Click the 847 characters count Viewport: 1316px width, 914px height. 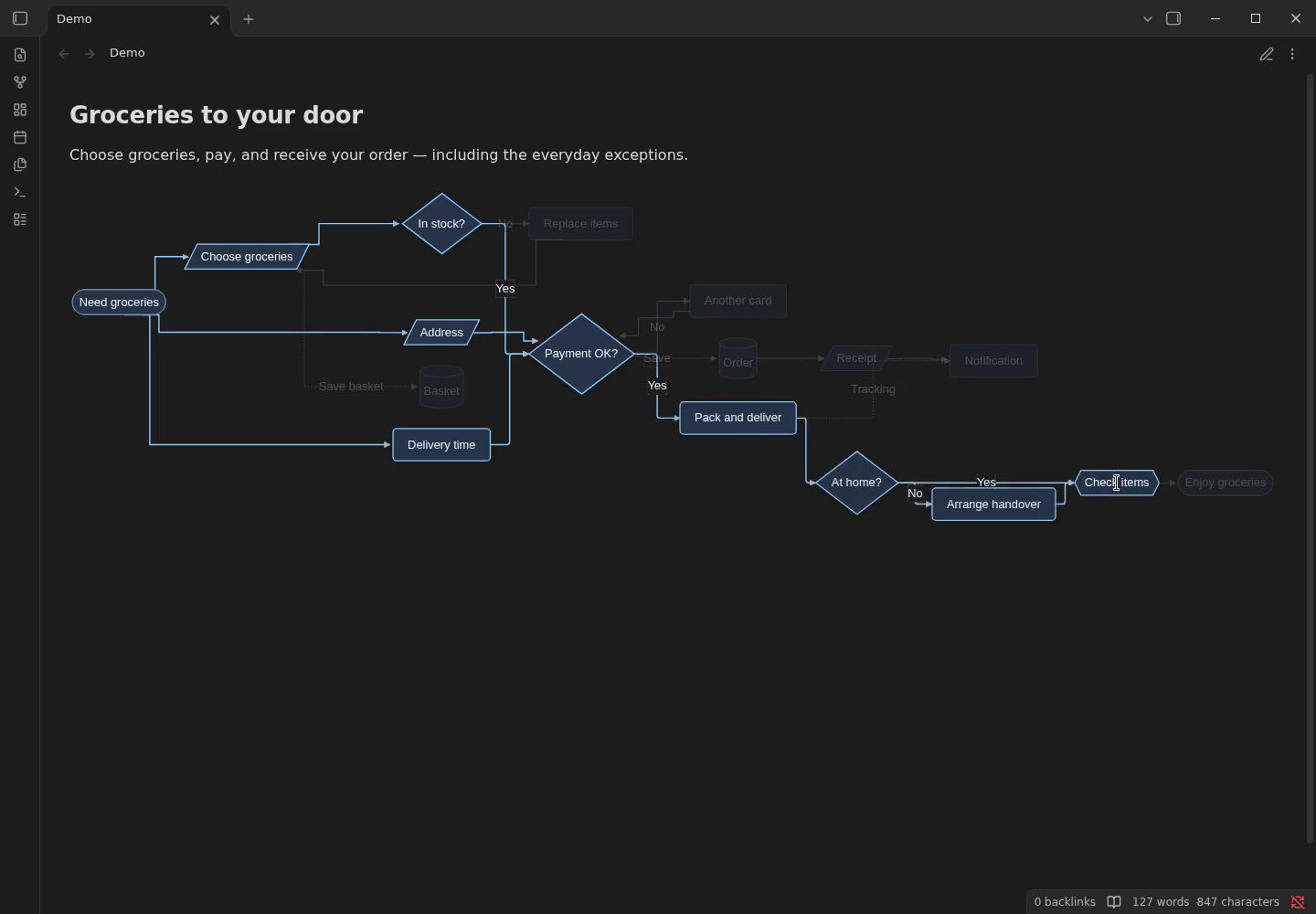(x=1237, y=902)
